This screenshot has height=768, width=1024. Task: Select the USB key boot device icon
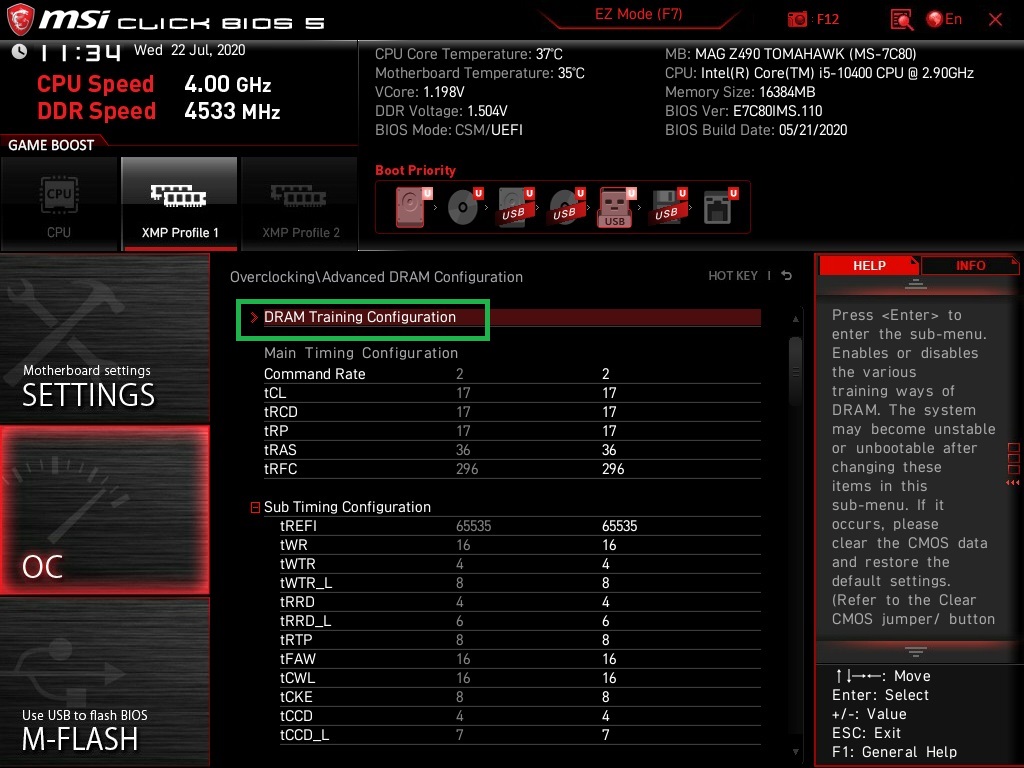(616, 208)
